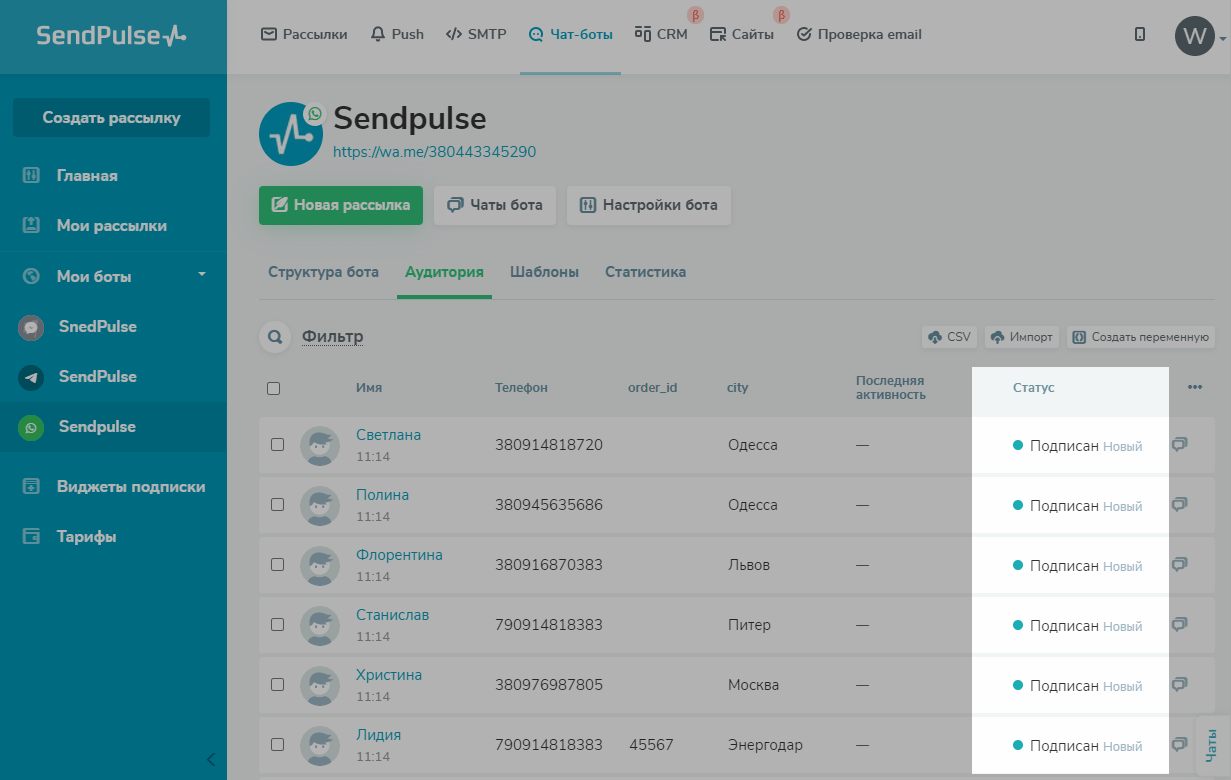Click Флорентина's avatar picture

320,566
